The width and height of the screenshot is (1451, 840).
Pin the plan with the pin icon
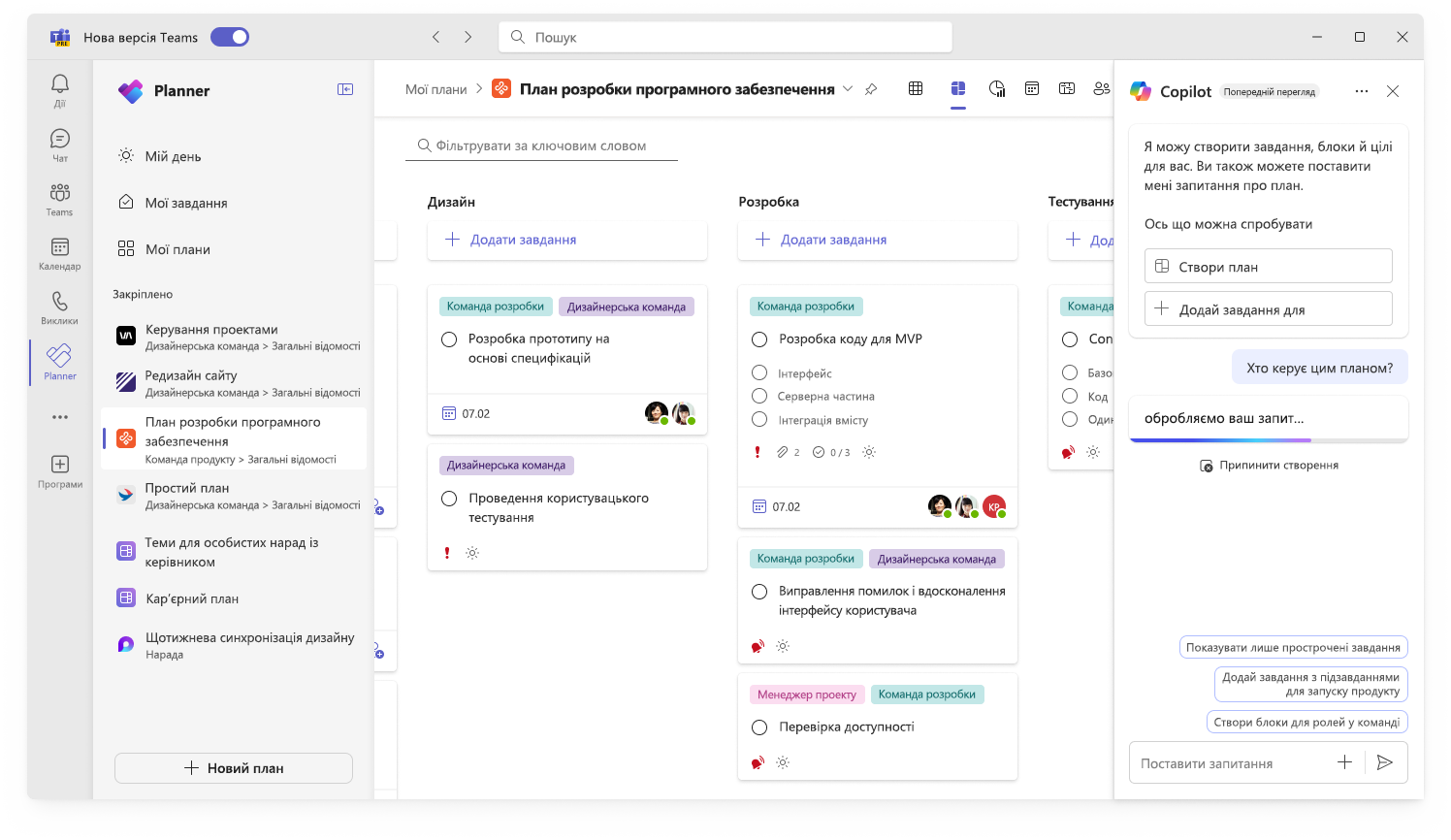871,89
